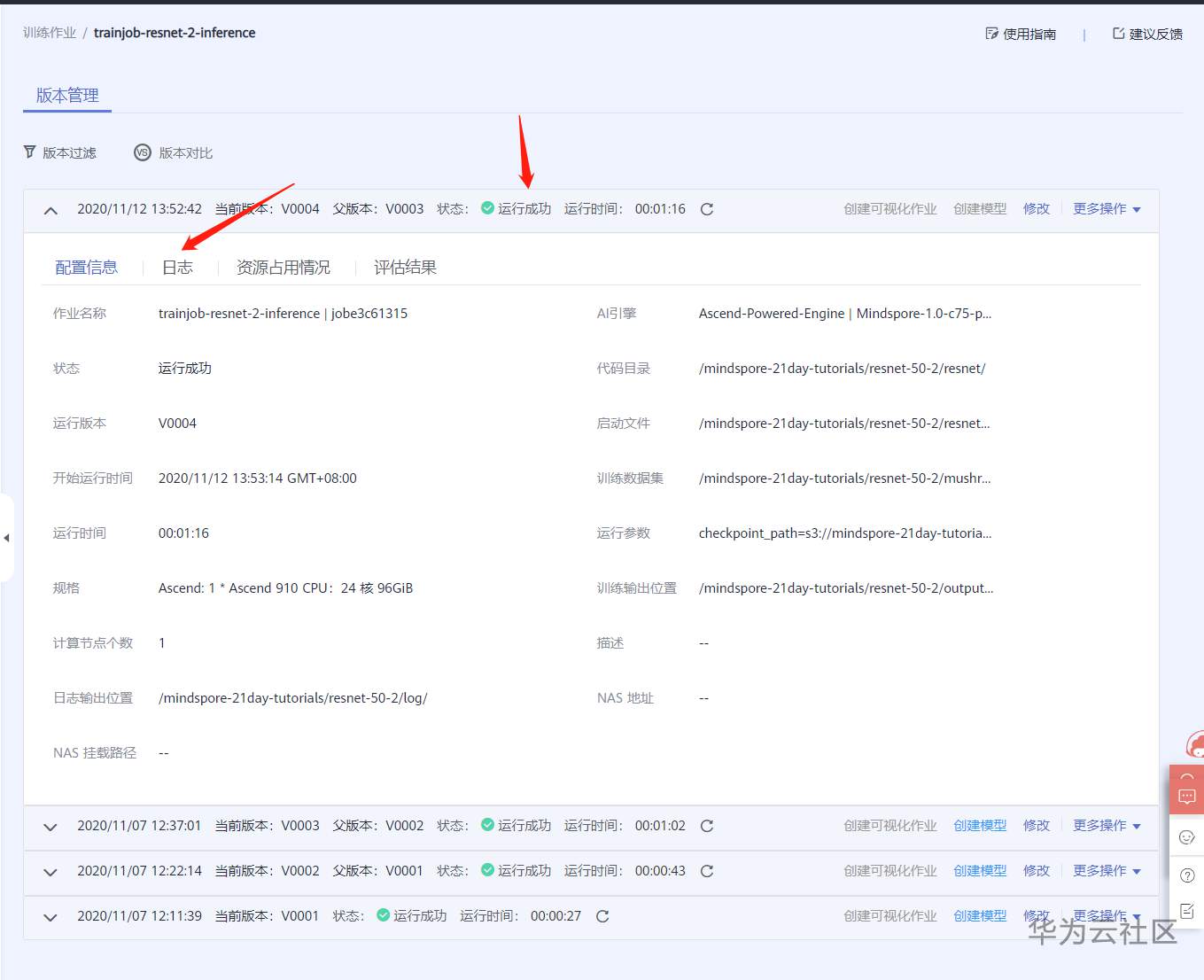Image resolution: width=1204 pixels, height=980 pixels.
Task: Click the 版本过滤 button
Action: [x=60, y=152]
